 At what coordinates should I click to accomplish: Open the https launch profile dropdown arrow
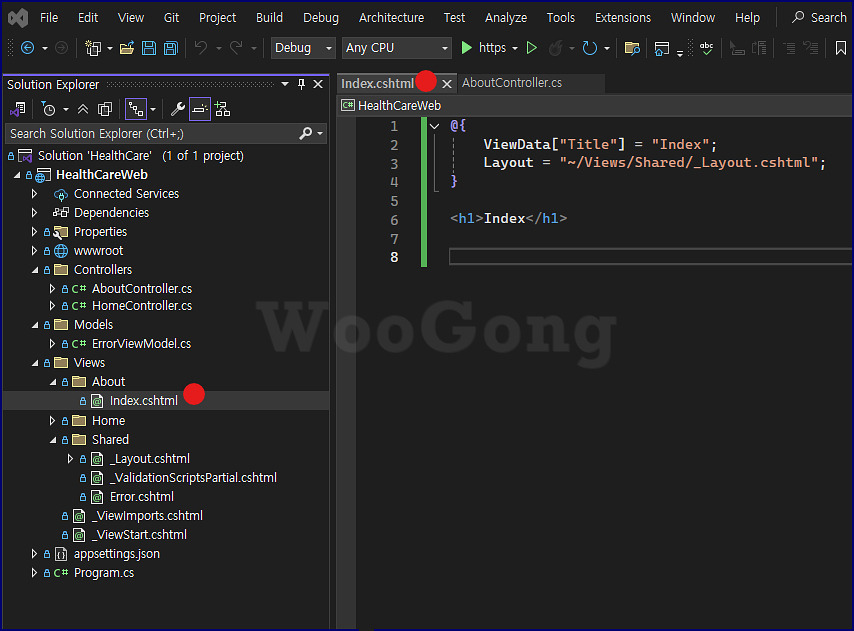[515, 48]
